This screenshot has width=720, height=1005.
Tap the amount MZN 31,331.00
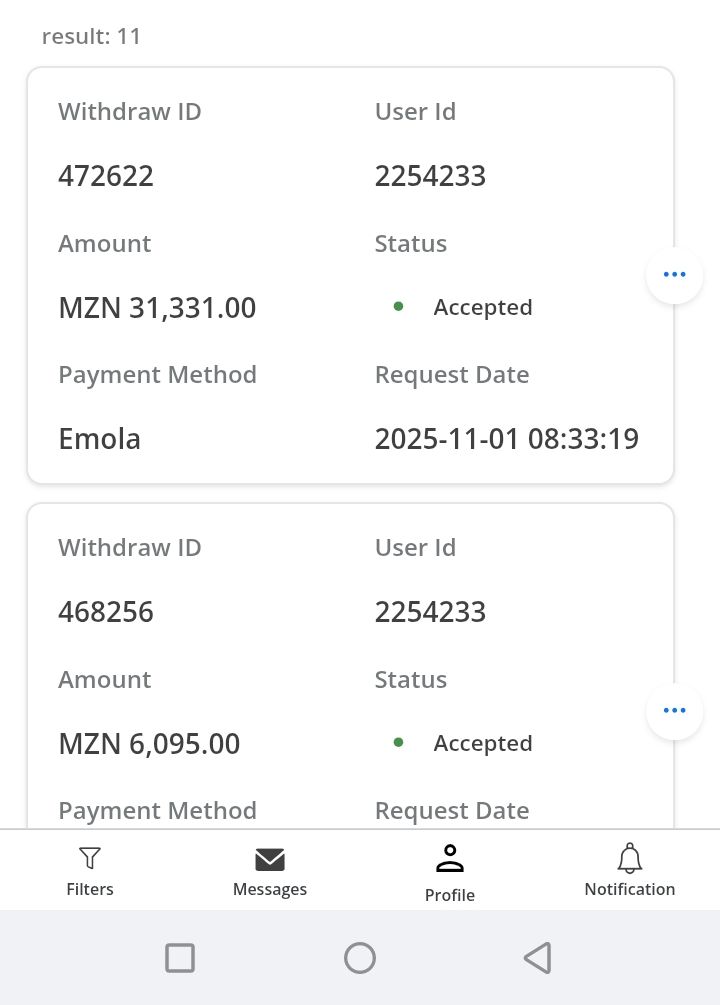tap(157, 308)
